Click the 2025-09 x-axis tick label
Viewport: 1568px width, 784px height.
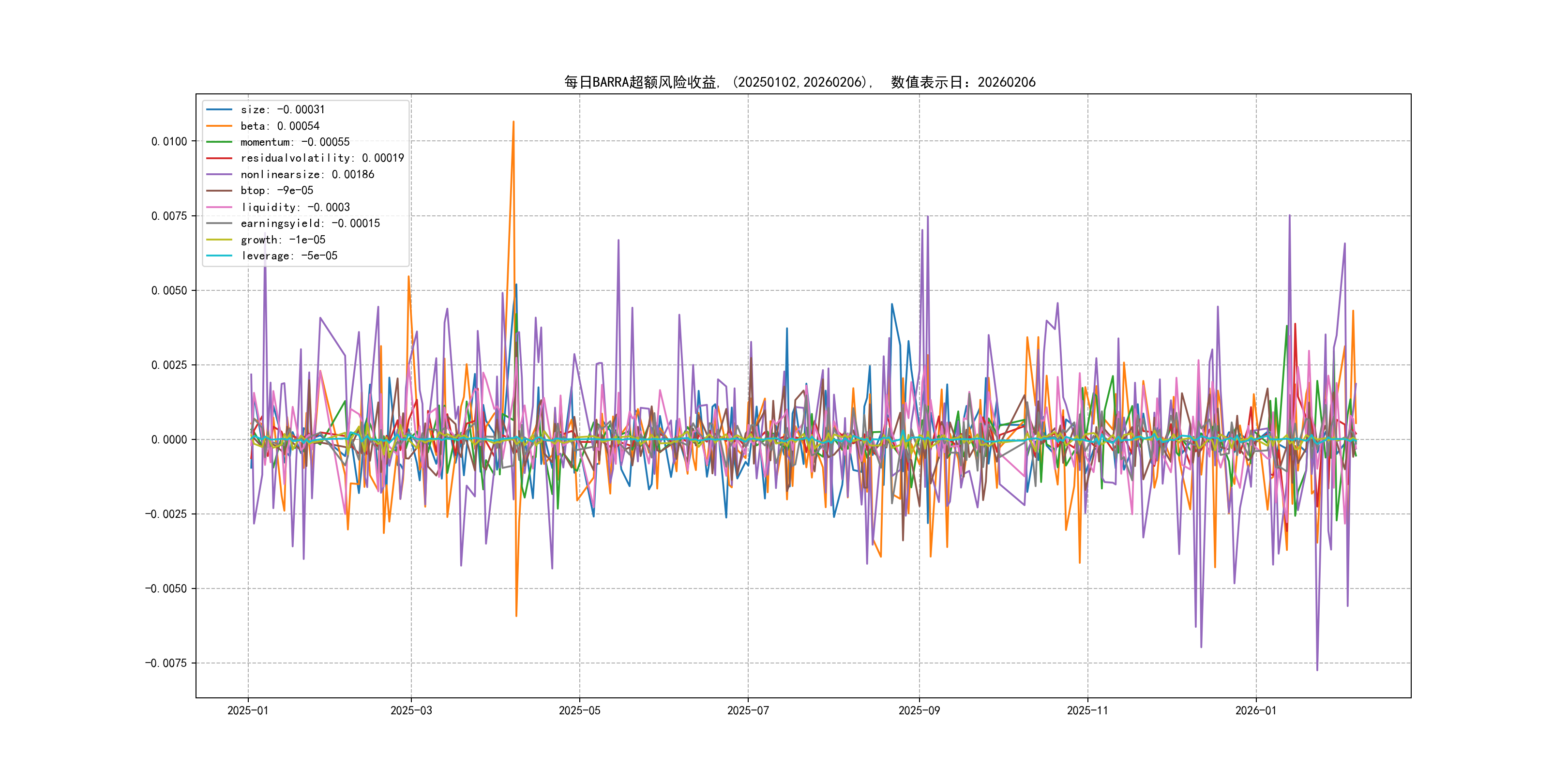(919, 710)
